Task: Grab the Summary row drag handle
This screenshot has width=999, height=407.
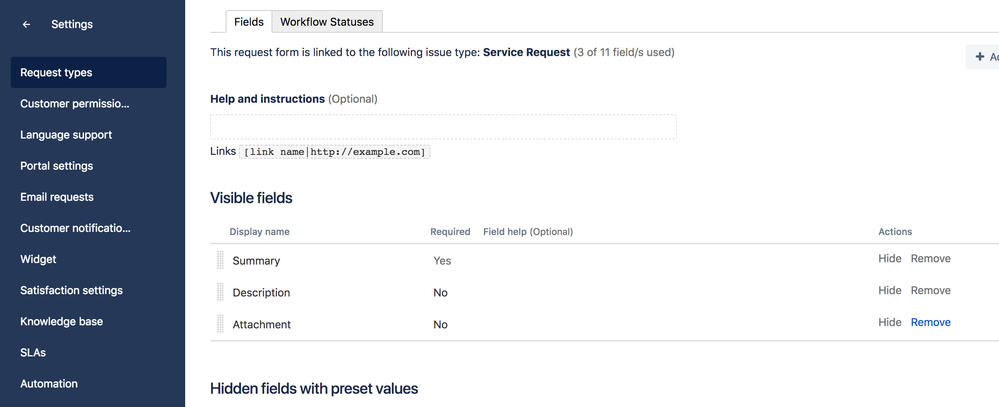Action: point(221,260)
